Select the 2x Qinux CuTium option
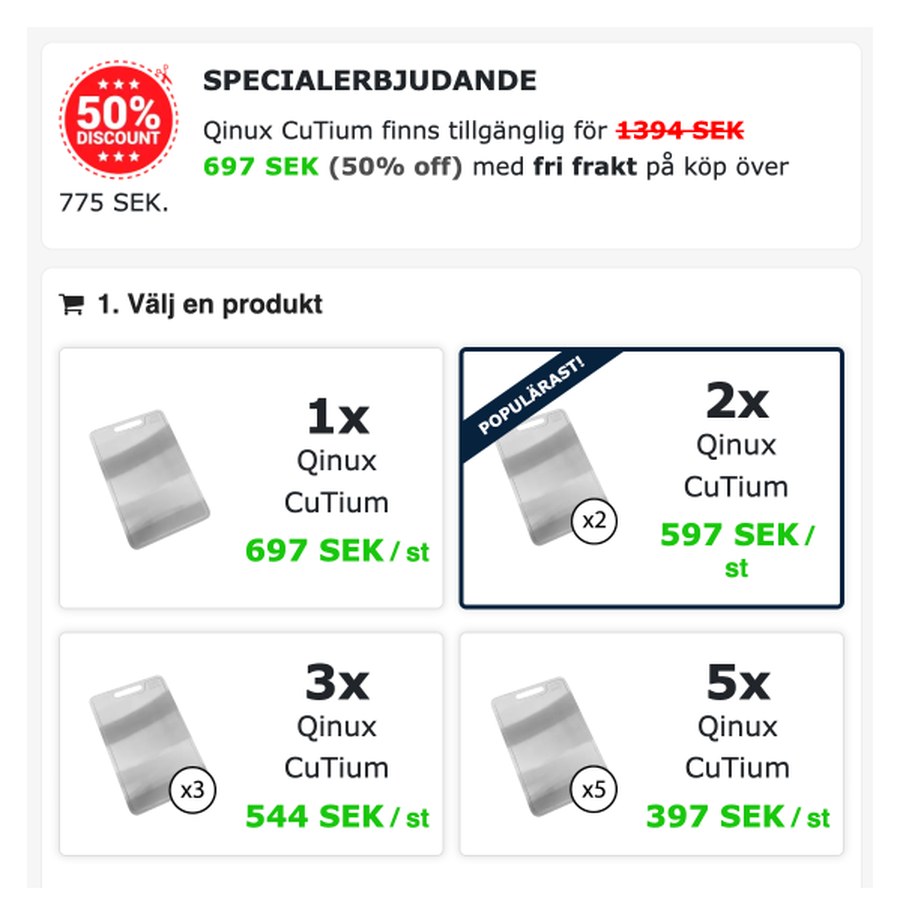The height and width of the screenshot is (915, 900). (x=652, y=479)
